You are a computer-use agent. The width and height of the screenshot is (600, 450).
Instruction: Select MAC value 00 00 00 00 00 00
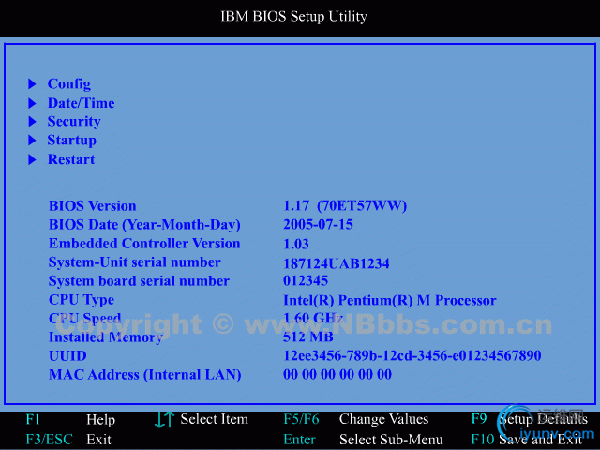point(338,374)
